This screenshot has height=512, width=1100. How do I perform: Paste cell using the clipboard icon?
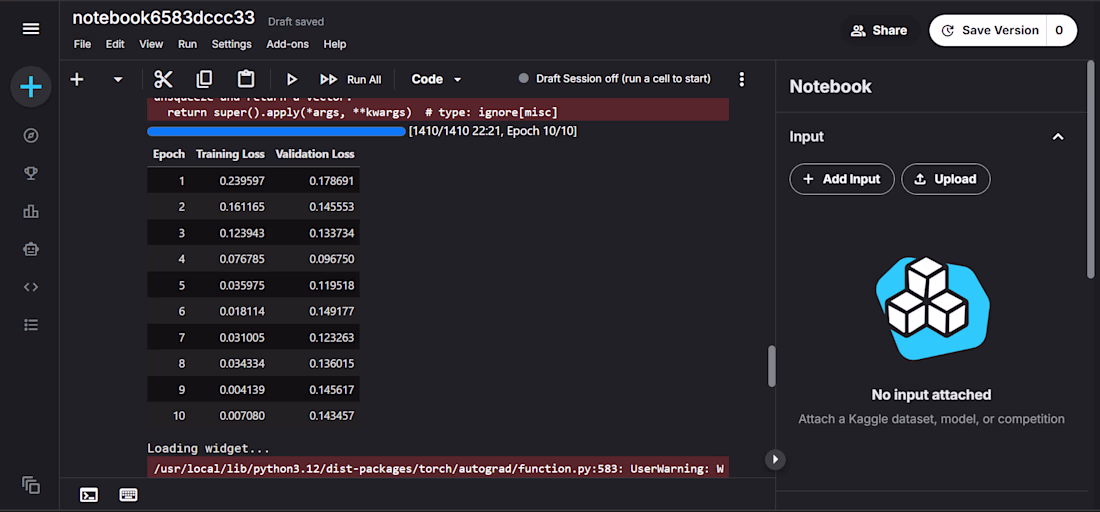246,79
